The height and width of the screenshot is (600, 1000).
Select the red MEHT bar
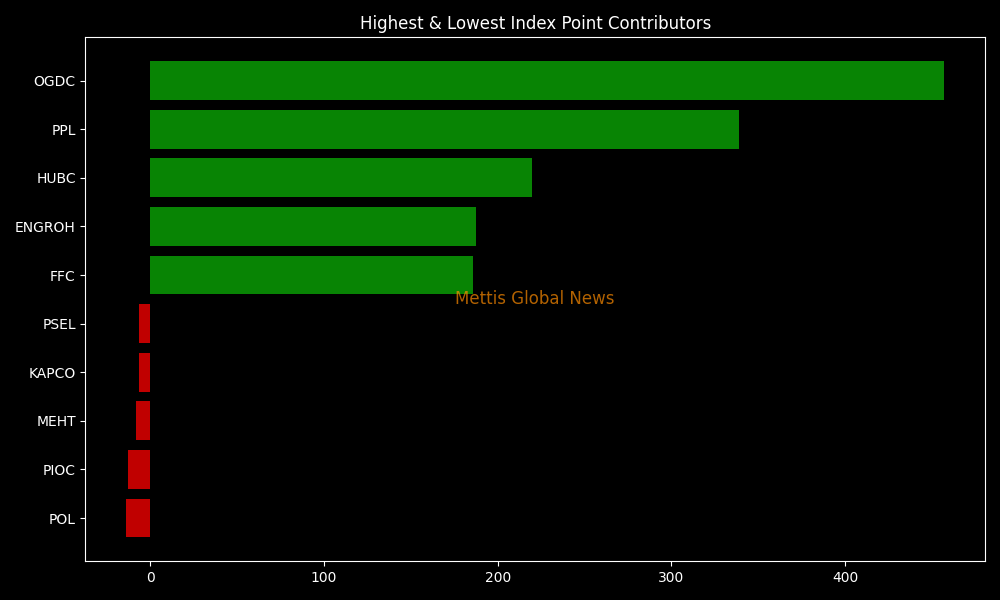(143, 421)
